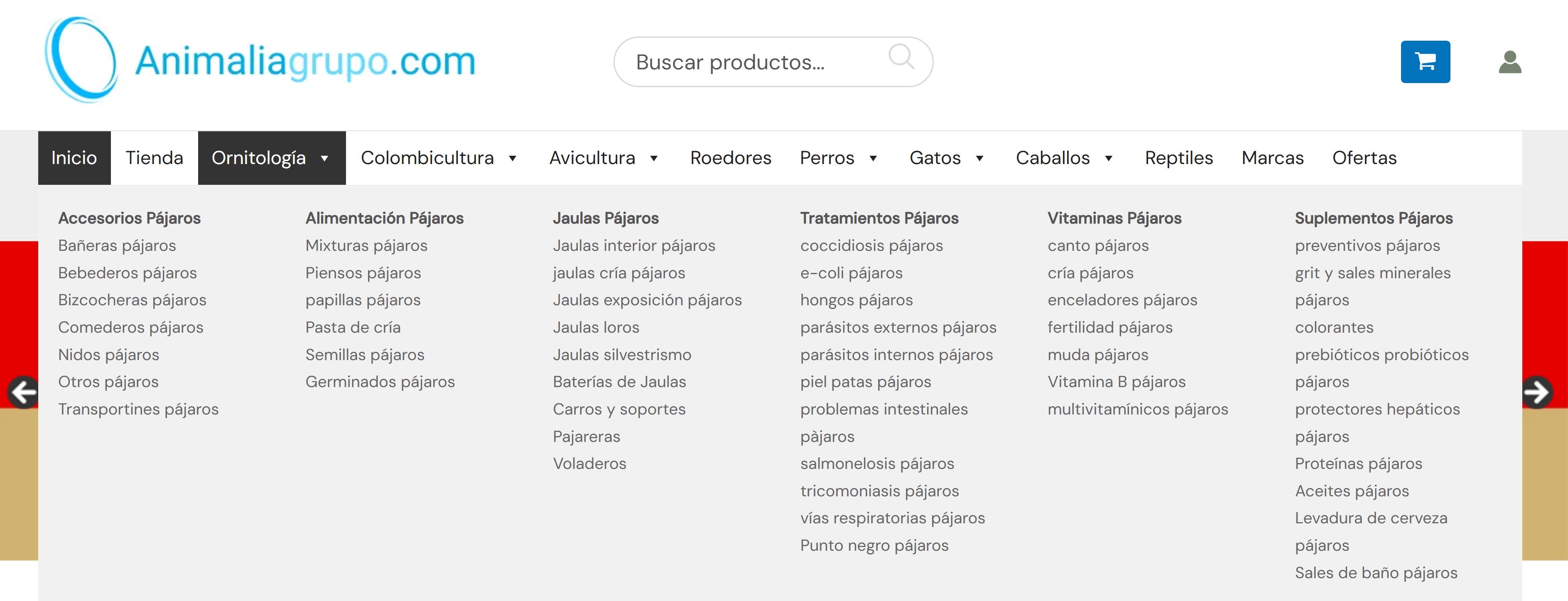Click the user account icon
Image resolution: width=1568 pixels, height=601 pixels.
1509,62
